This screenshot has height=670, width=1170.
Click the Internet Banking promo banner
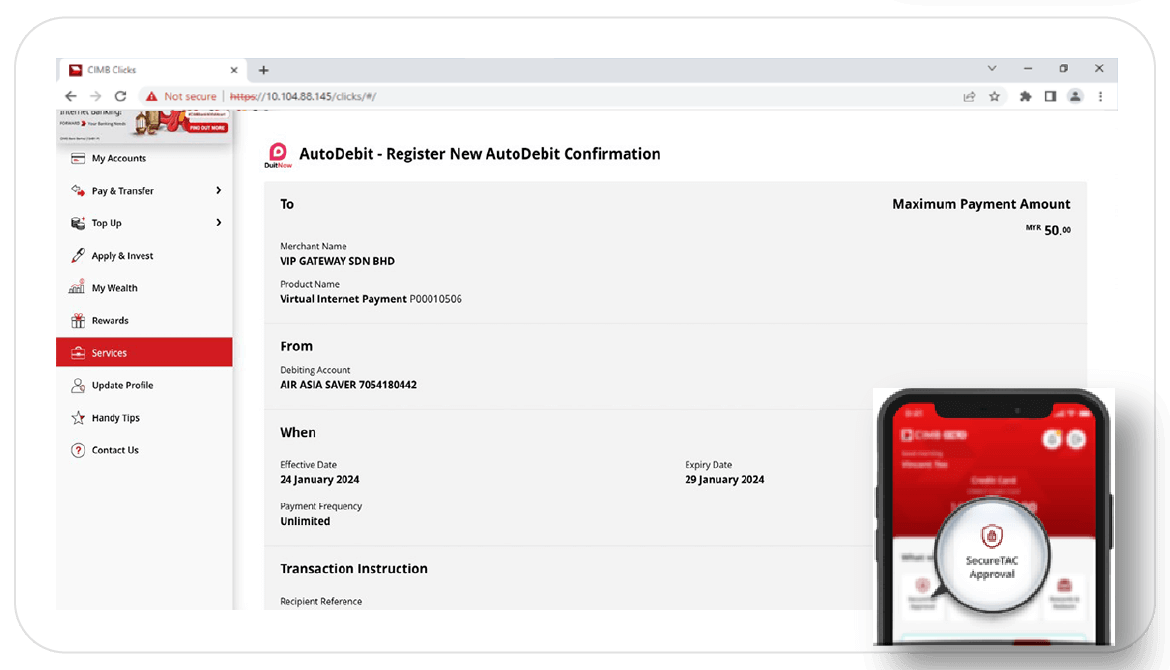tap(145, 124)
